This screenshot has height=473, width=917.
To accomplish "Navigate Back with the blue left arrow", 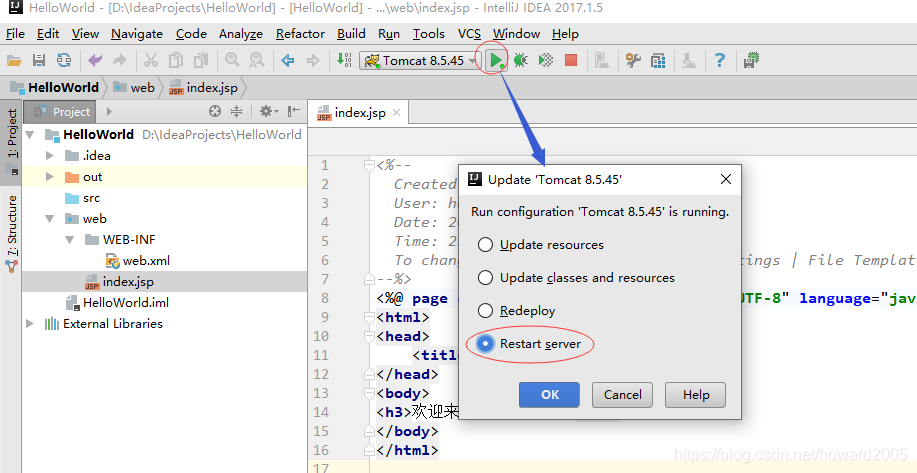I will coord(287,60).
